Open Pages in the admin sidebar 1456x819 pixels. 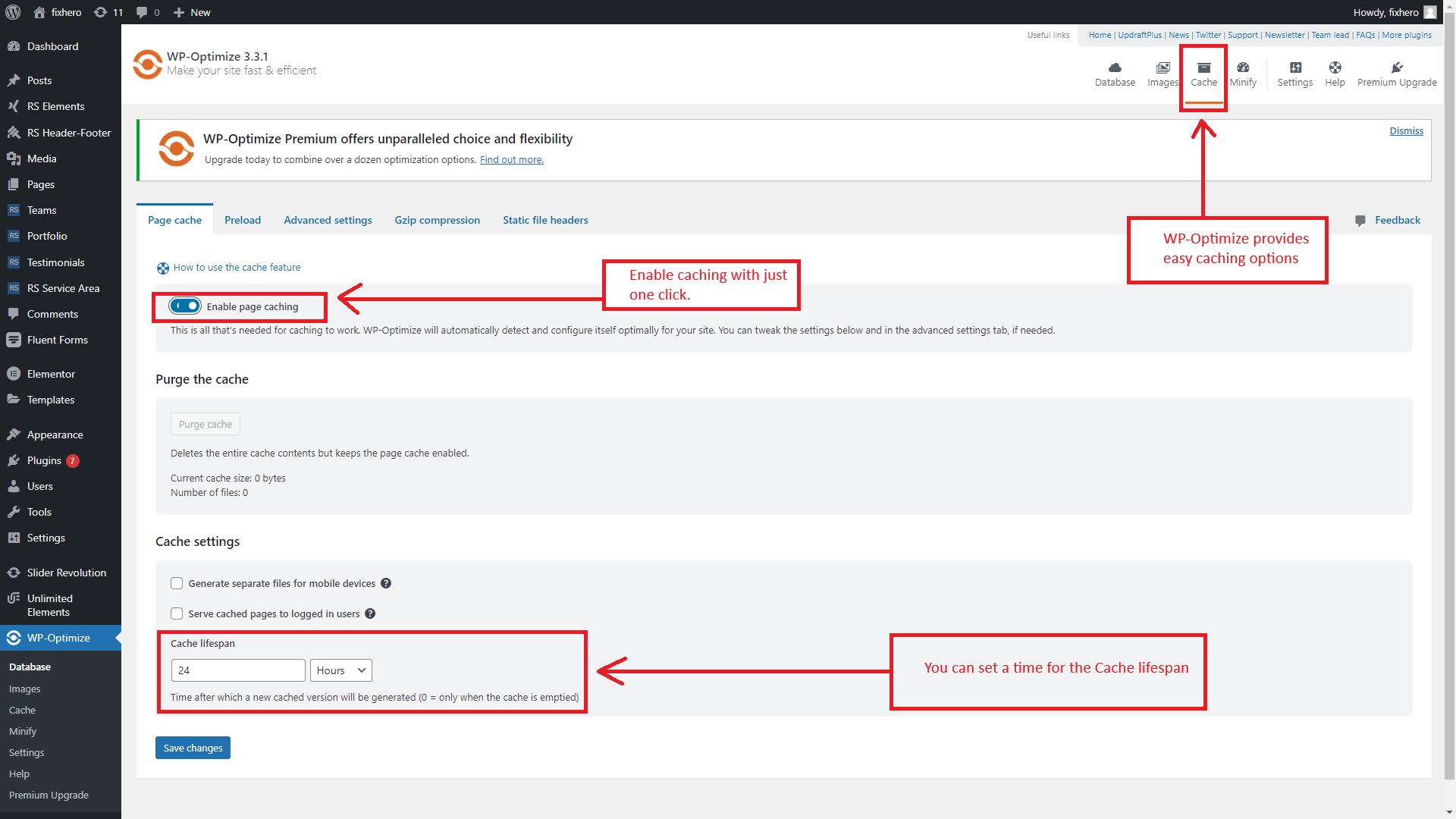(x=61, y=184)
